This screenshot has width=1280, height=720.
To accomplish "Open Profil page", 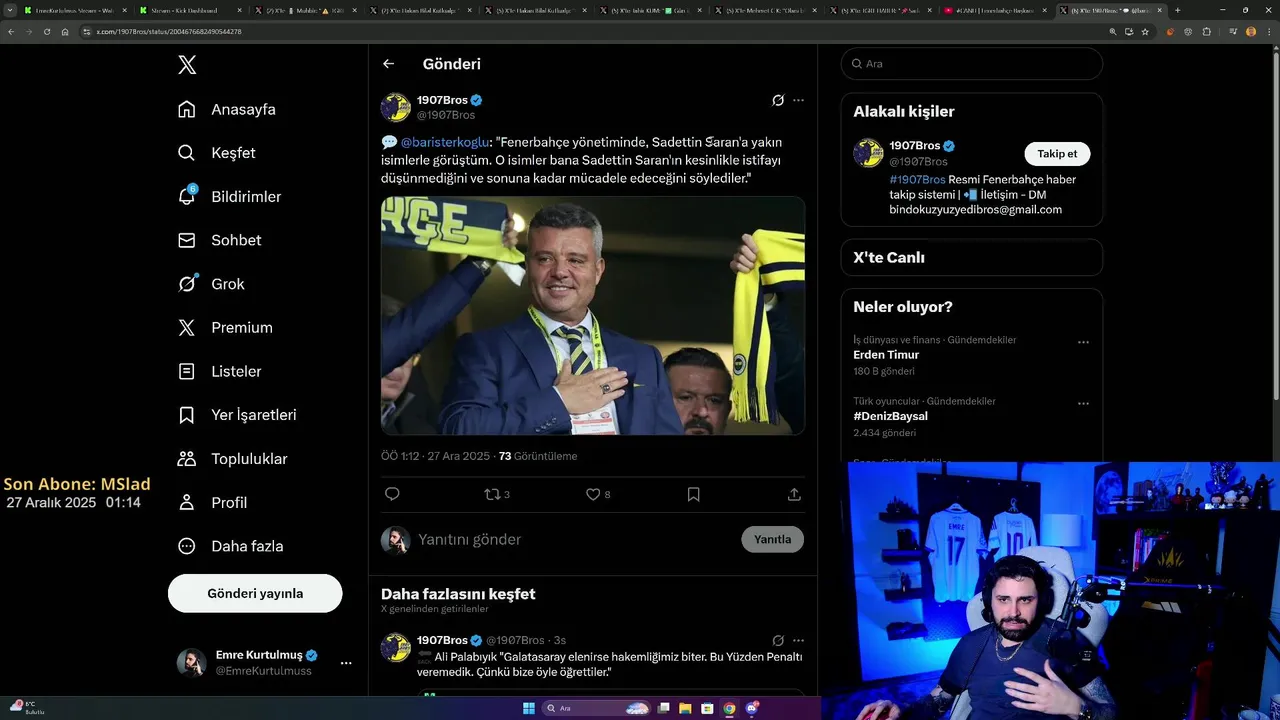I will (x=212, y=502).
